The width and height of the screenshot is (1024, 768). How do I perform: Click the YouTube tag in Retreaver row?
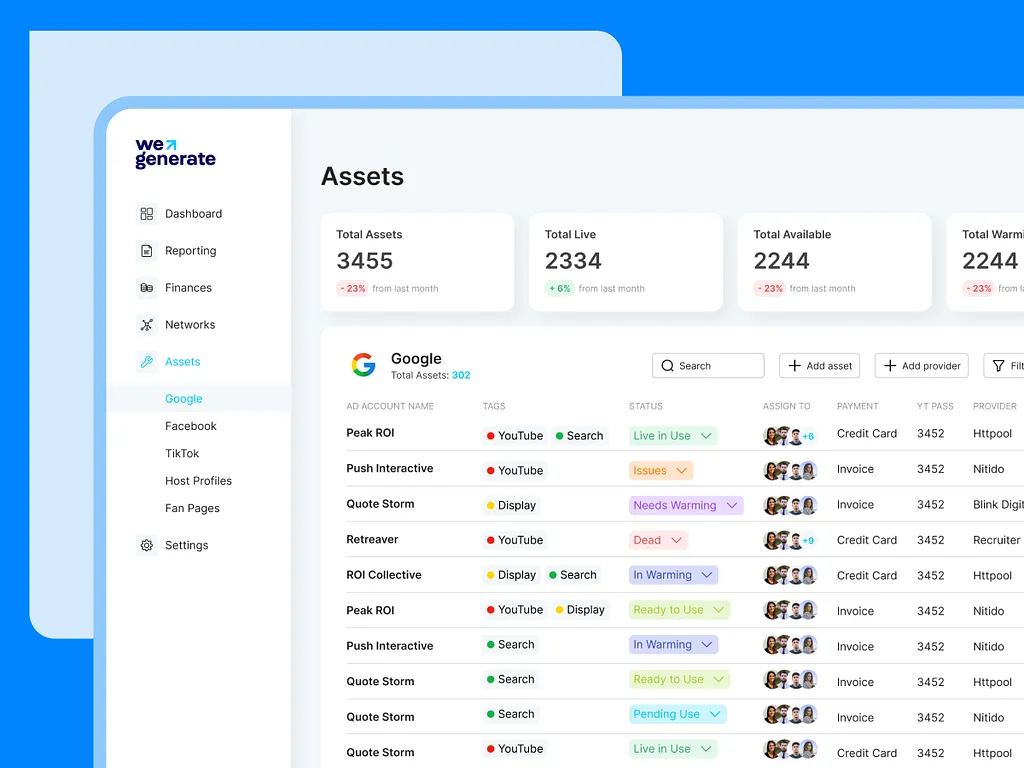(x=515, y=540)
